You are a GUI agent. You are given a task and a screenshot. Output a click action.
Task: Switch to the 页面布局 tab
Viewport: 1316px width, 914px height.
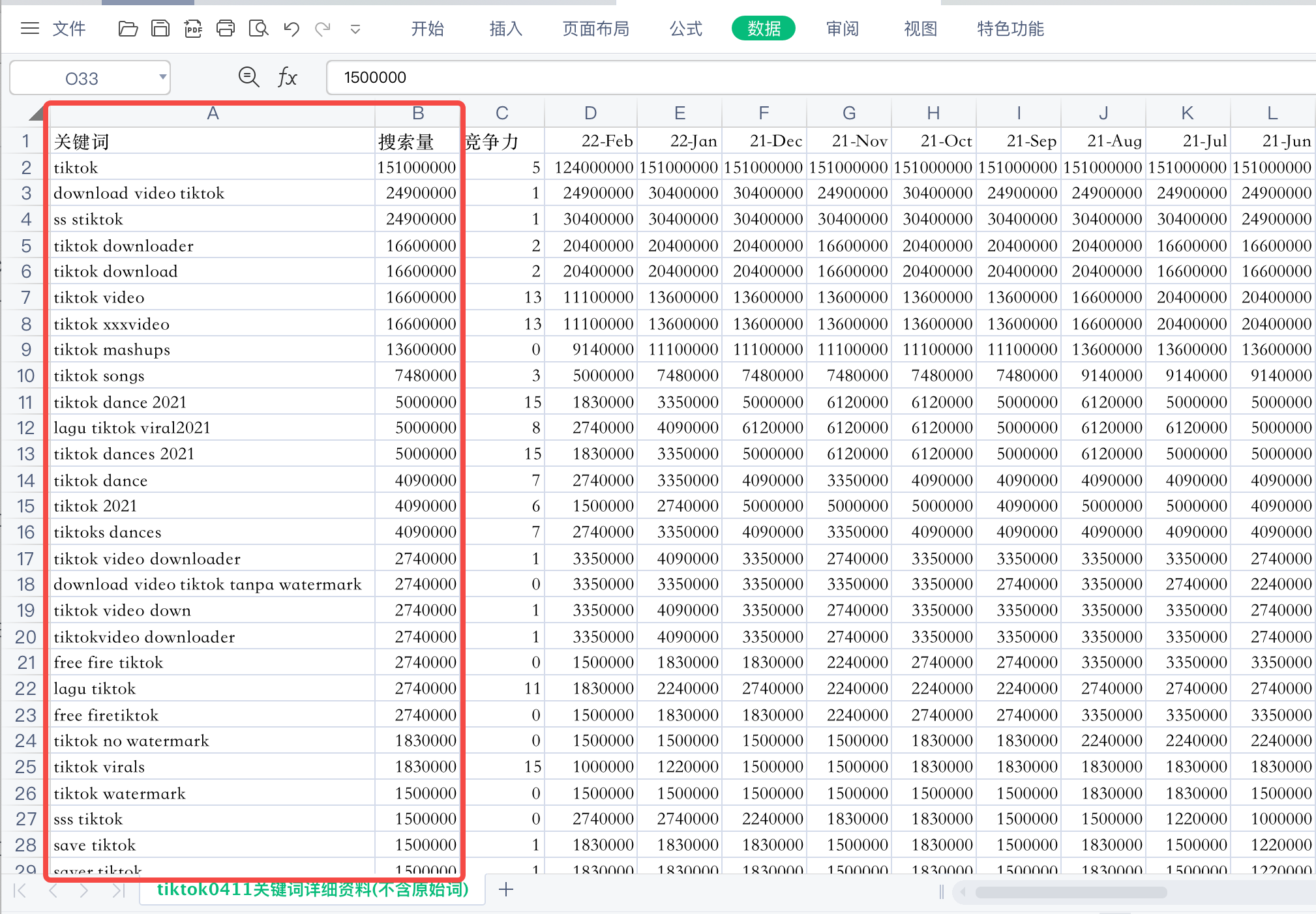tap(596, 29)
